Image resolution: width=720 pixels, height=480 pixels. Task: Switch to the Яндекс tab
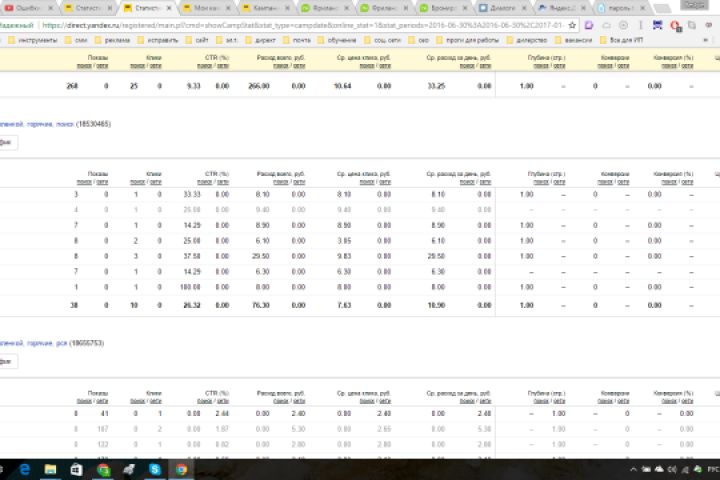click(561, 8)
